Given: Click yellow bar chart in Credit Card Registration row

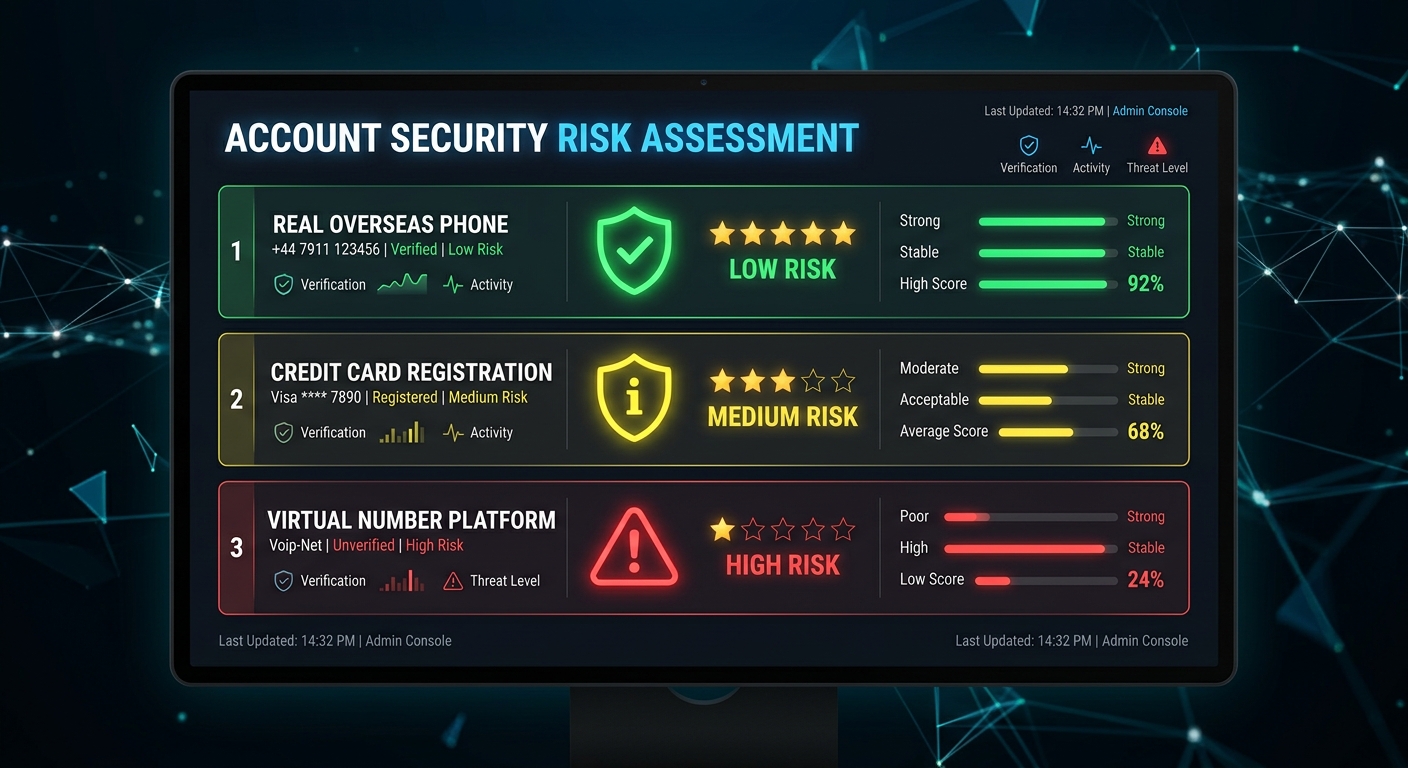Looking at the screenshot, I should pyautogui.click(x=402, y=433).
